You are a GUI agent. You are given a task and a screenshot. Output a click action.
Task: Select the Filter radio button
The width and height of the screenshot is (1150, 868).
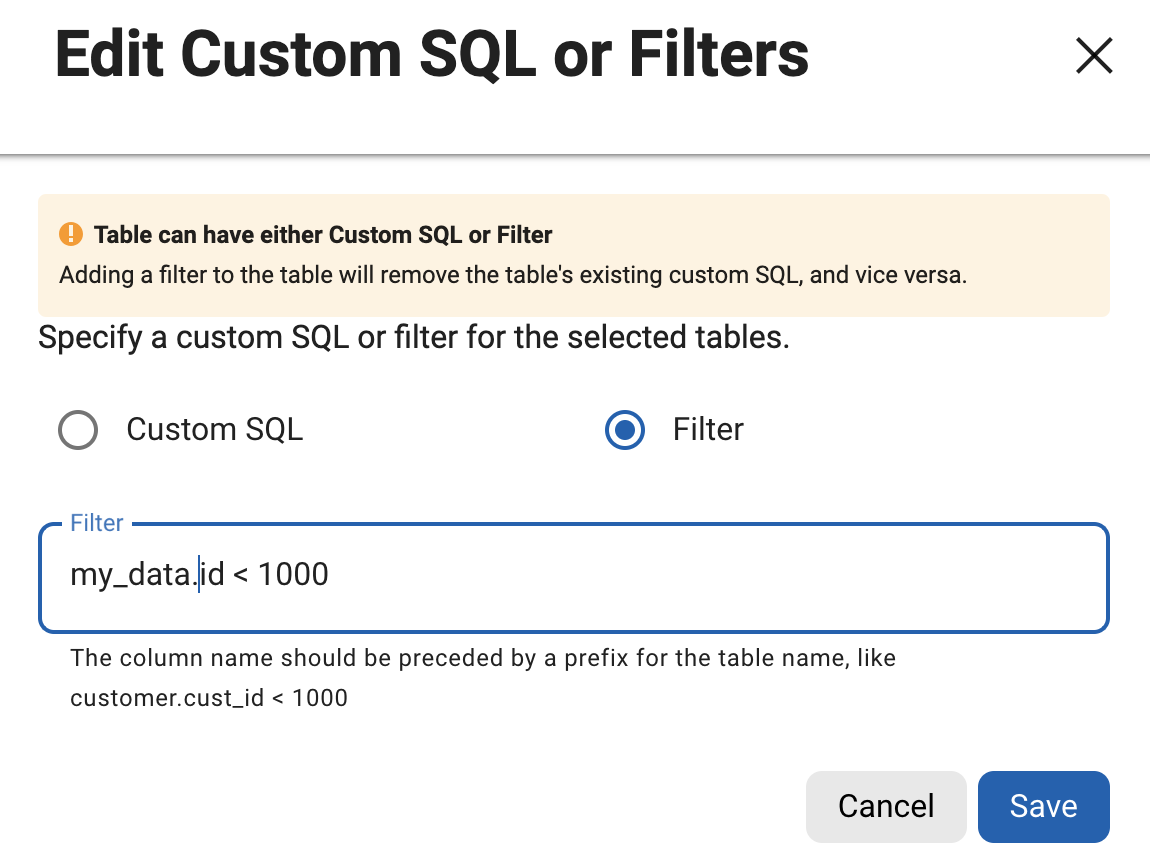pyautogui.click(x=625, y=431)
